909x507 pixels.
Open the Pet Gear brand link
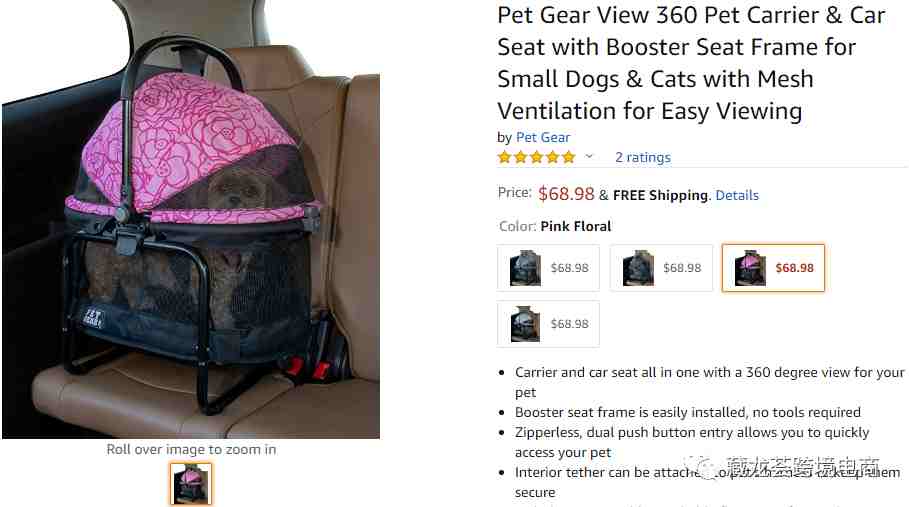pyautogui.click(x=543, y=137)
